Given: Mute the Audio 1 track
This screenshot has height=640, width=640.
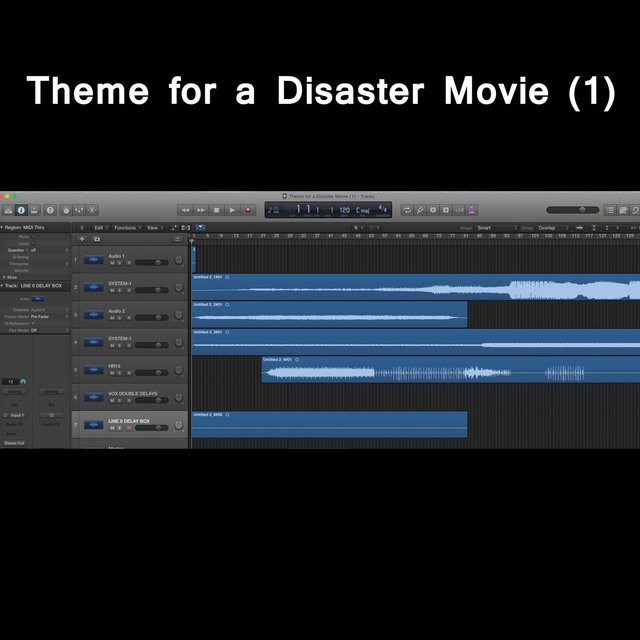Looking at the screenshot, I should pos(112,263).
